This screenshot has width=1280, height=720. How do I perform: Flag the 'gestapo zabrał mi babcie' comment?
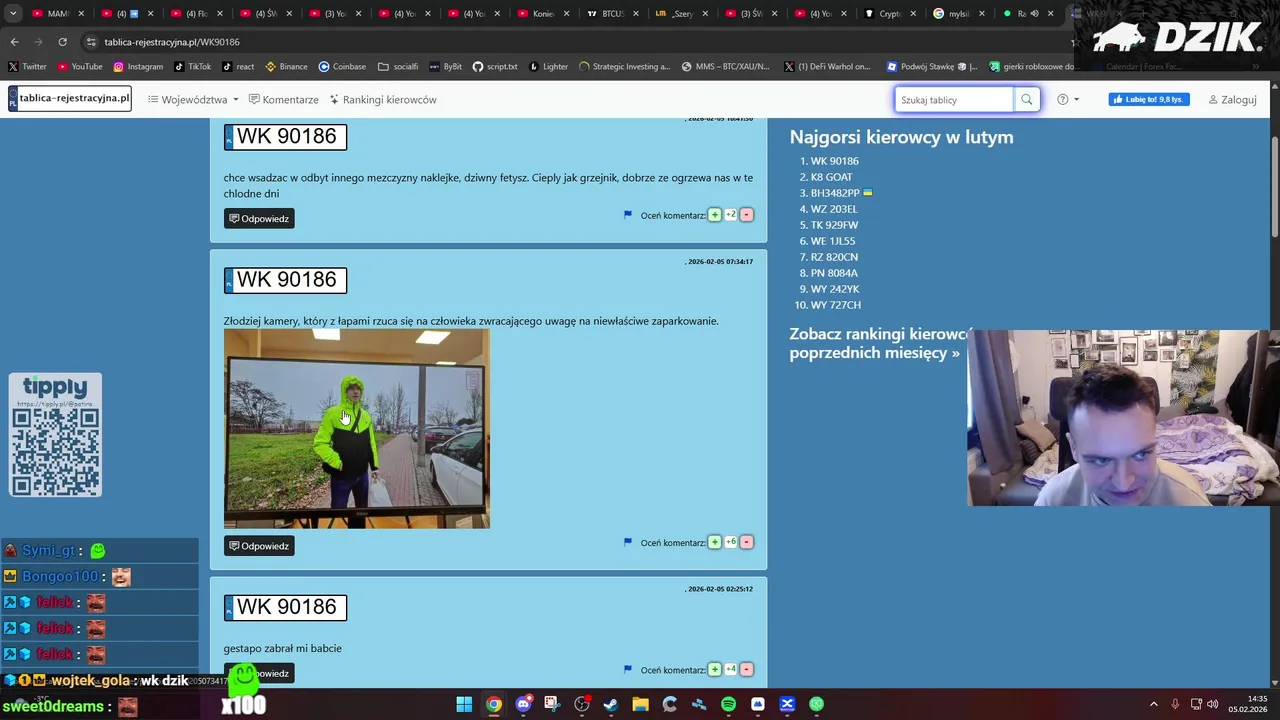[x=628, y=669]
